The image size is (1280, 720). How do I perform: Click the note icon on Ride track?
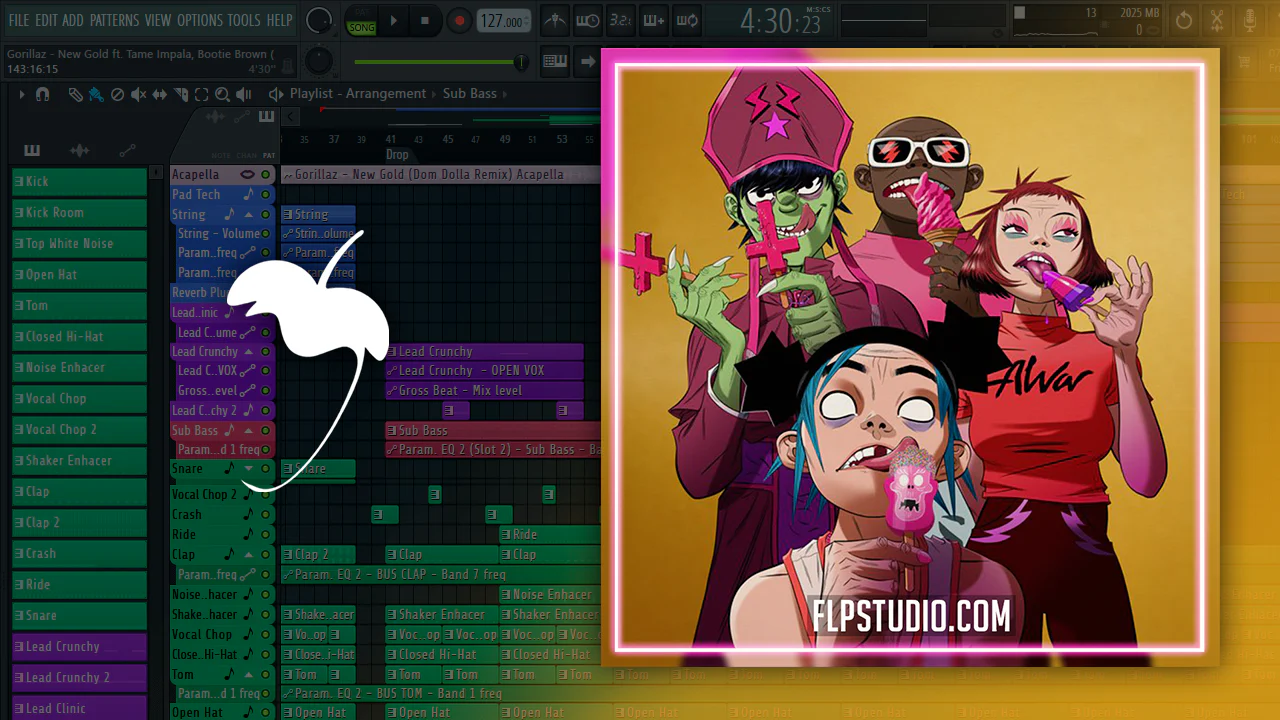point(246,534)
